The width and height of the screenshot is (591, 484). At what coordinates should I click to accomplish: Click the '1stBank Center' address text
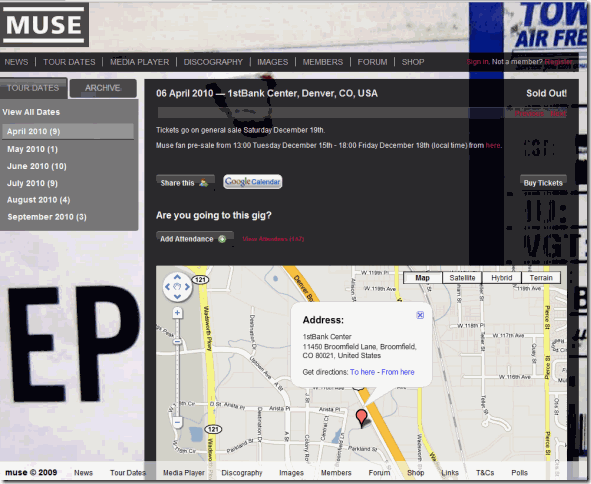(327, 337)
